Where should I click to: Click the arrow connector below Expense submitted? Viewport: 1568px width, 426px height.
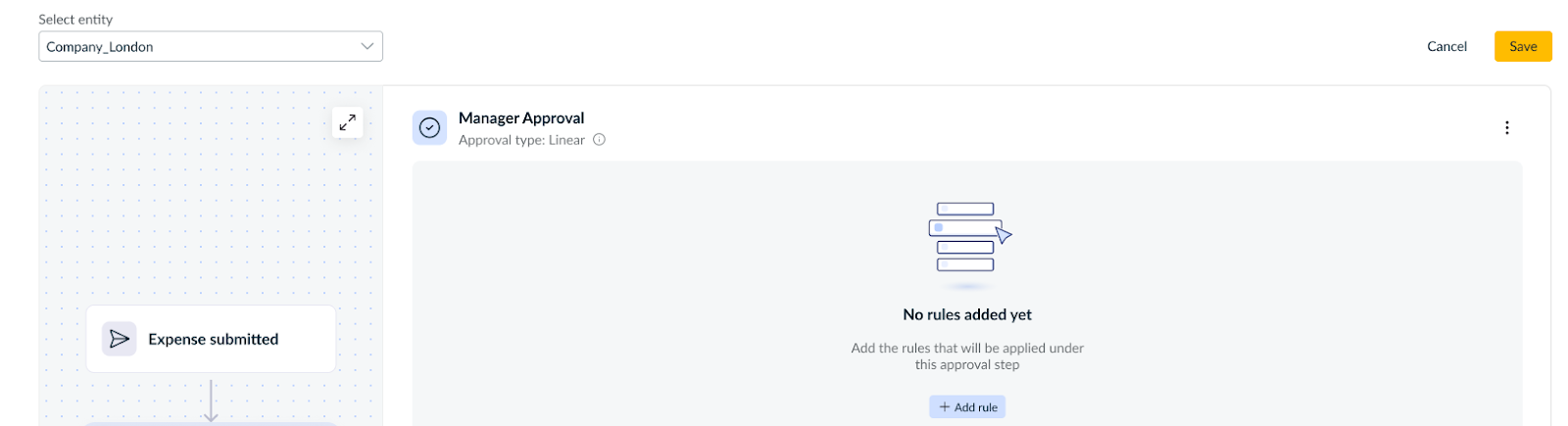pos(211,400)
